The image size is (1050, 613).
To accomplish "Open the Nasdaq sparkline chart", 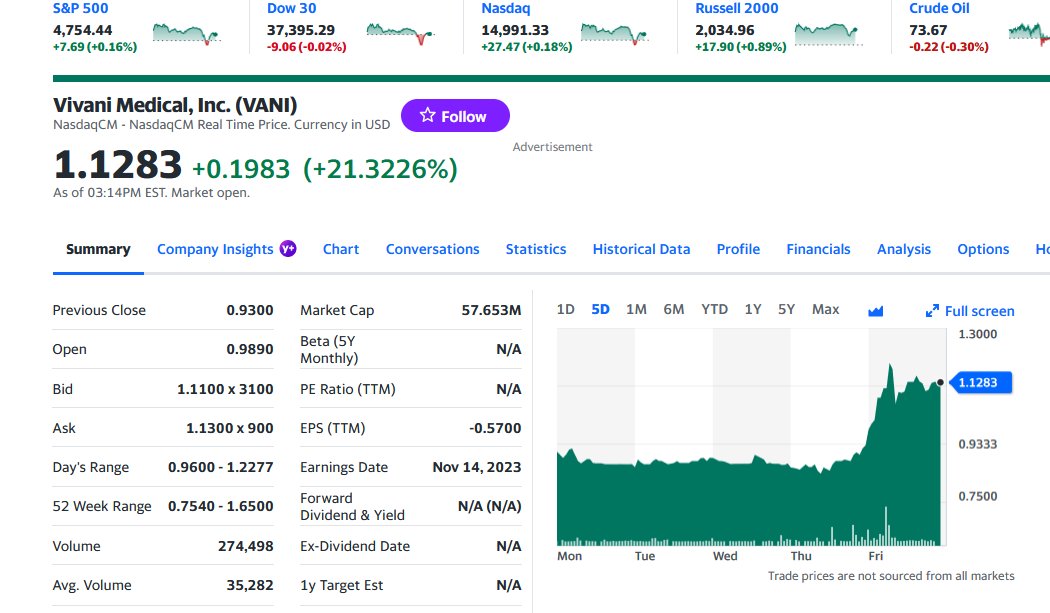I will coord(614,33).
